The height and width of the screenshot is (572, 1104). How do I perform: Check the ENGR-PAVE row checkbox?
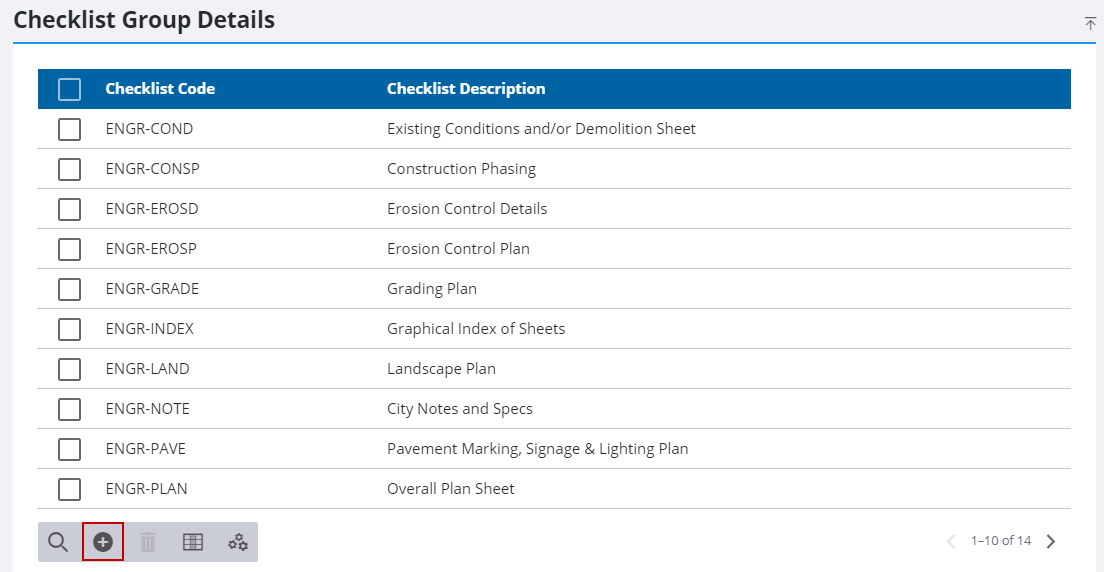[69, 449]
